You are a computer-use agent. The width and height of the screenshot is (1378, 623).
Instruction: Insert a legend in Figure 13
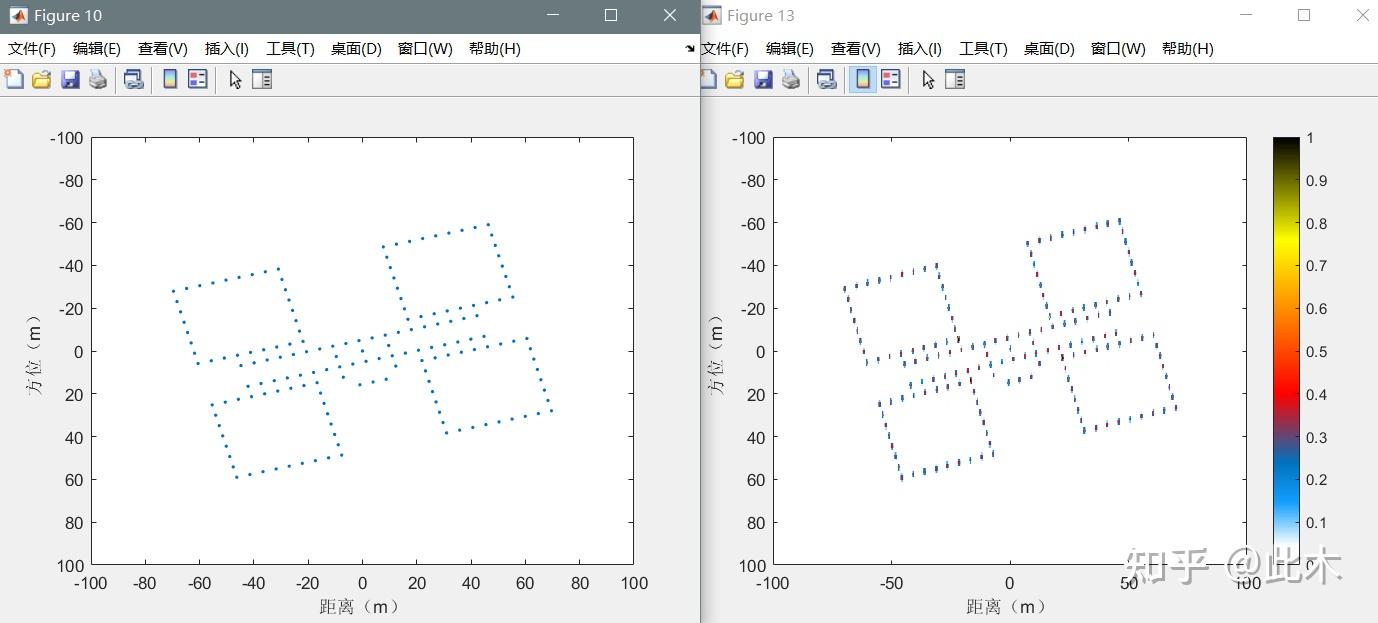coord(889,79)
